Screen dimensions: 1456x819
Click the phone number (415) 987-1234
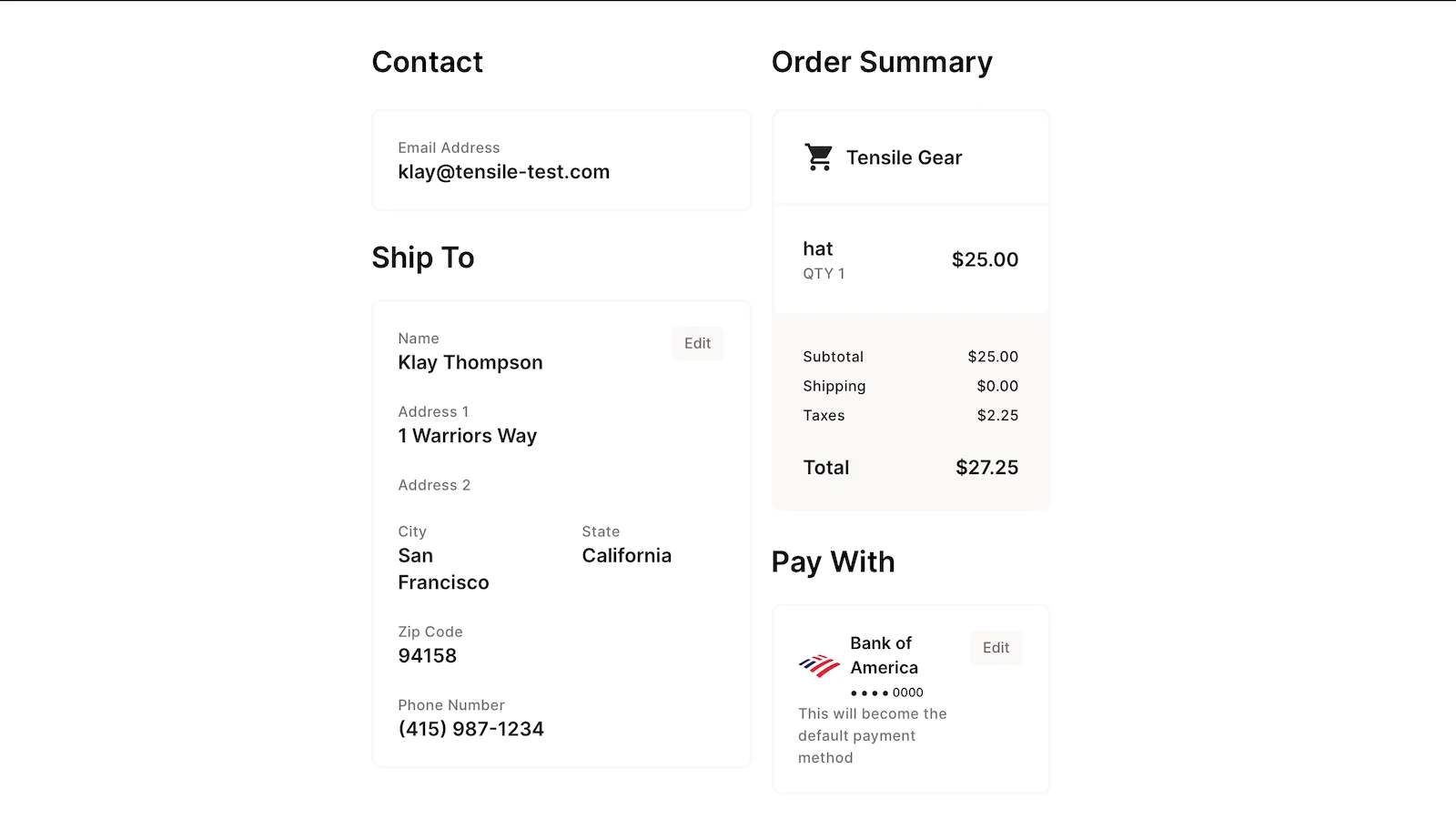click(x=471, y=729)
